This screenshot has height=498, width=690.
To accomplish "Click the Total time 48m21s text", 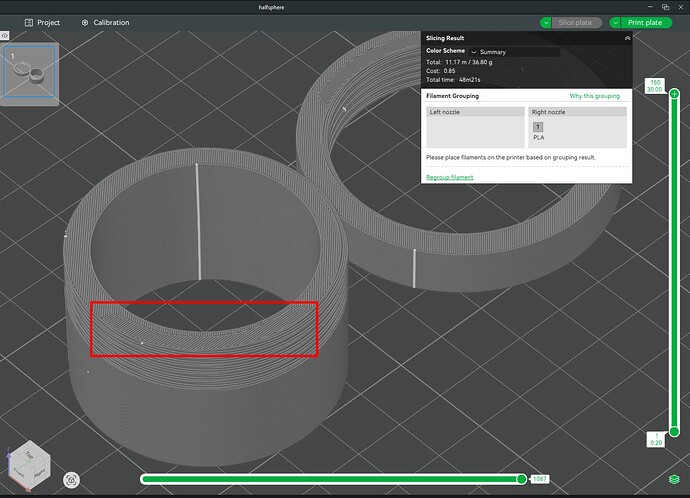I will [453, 80].
